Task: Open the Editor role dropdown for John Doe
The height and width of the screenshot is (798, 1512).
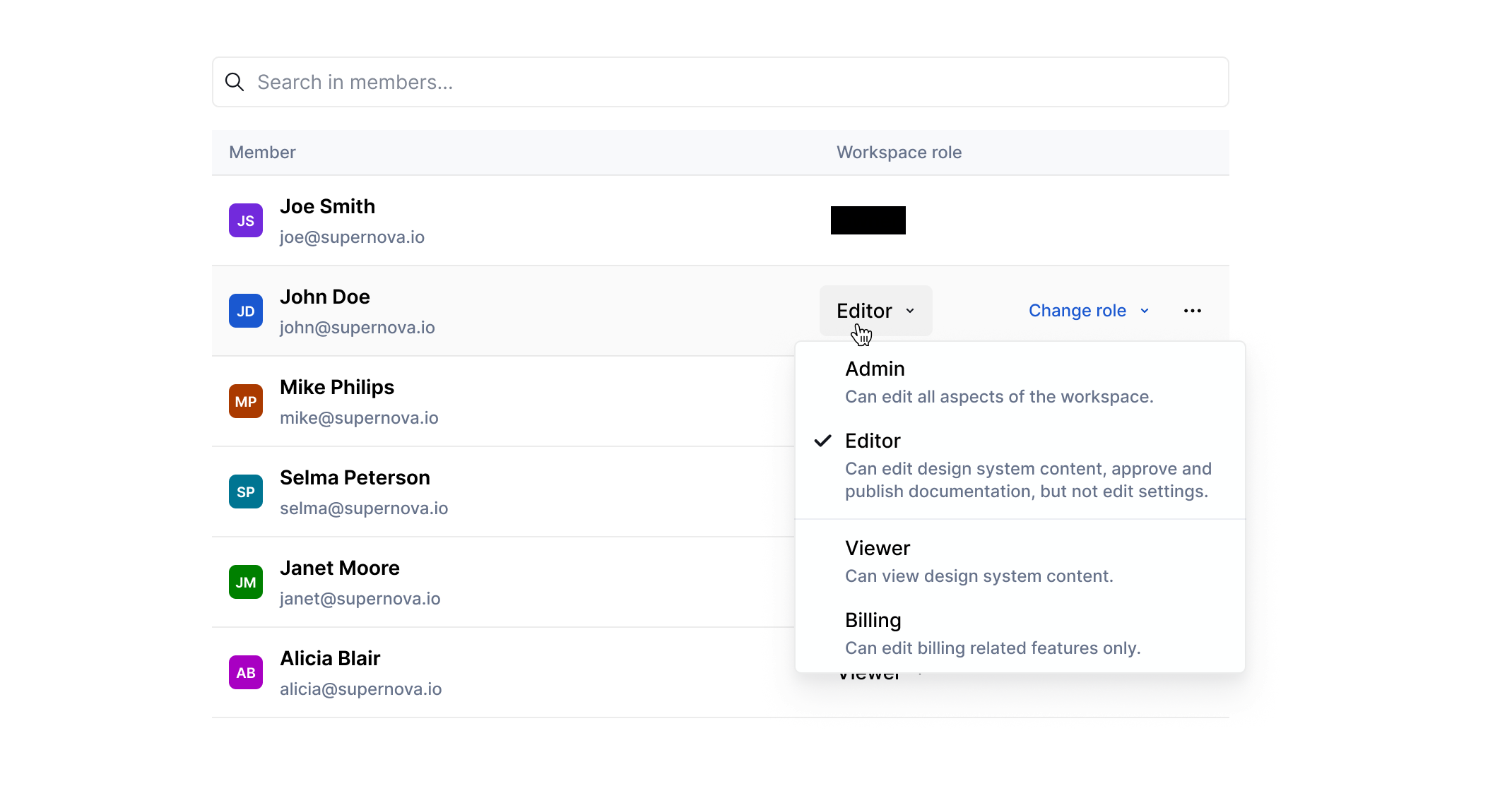Action: (x=875, y=311)
